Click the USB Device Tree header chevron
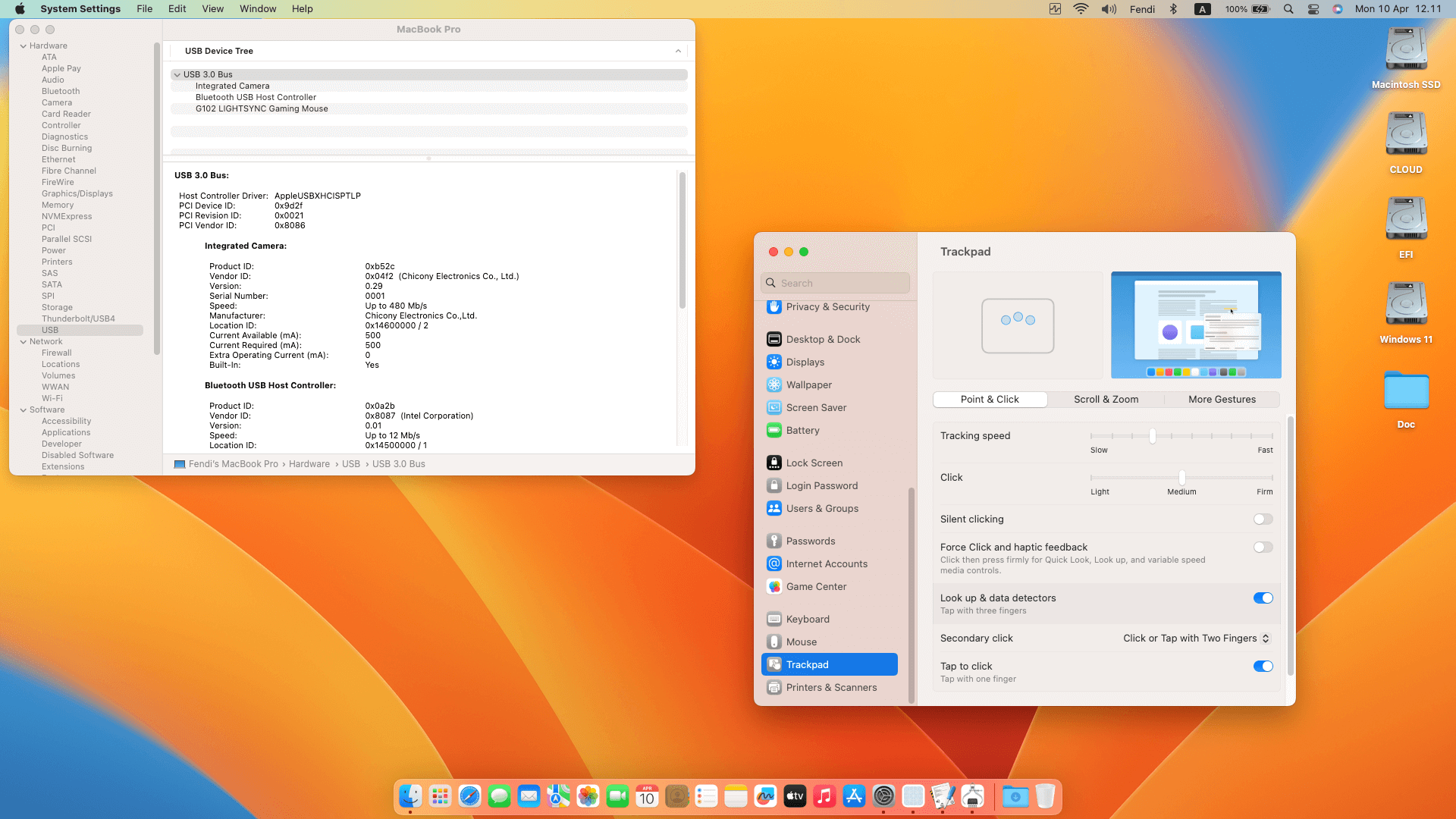Image resolution: width=1456 pixels, height=819 pixels. pyautogui.click(x=678, y=52)
